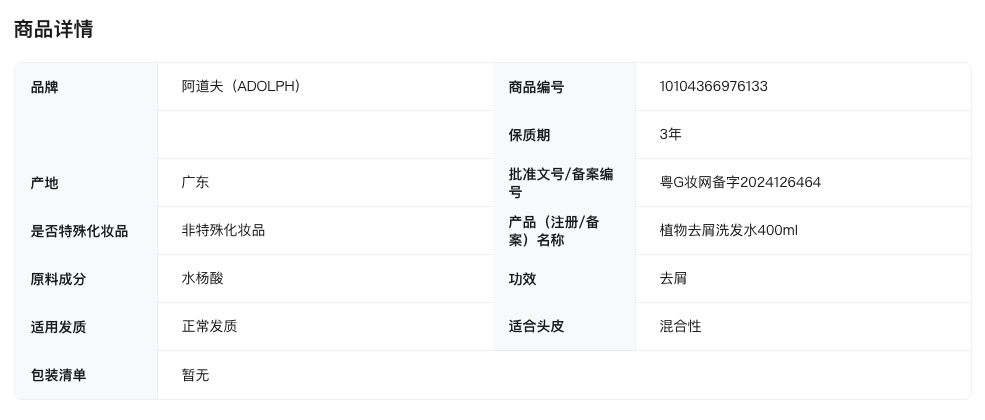Image resolution: width=985 pixels, height=420 pixels.
Task: Click filing number 粤G妆网备字2024126464
Action: coord(740,182)
